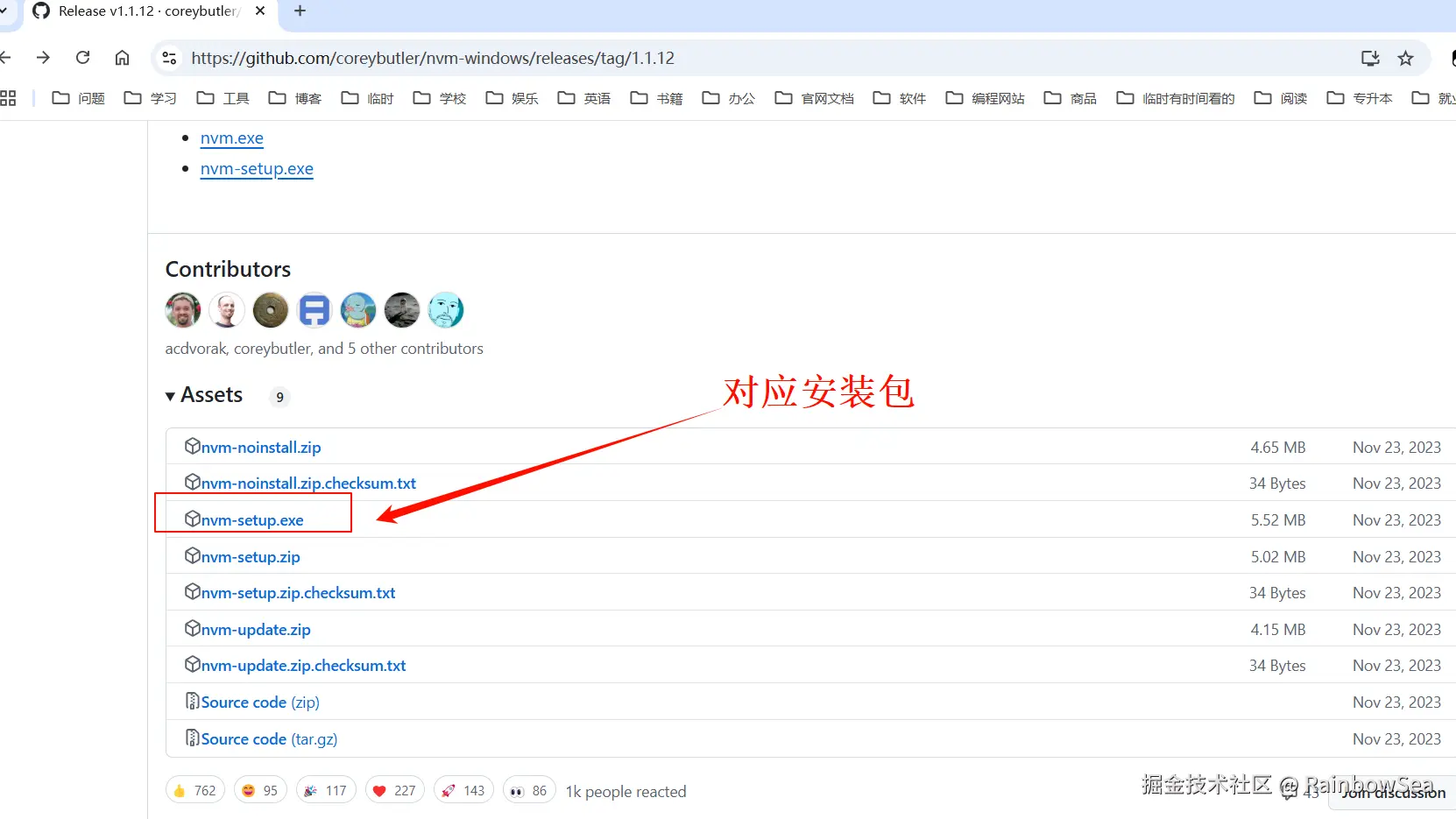The image size is (1456, 819).
Task: Toggle the heart reaction with 227
Action: (x=395, y=791)
